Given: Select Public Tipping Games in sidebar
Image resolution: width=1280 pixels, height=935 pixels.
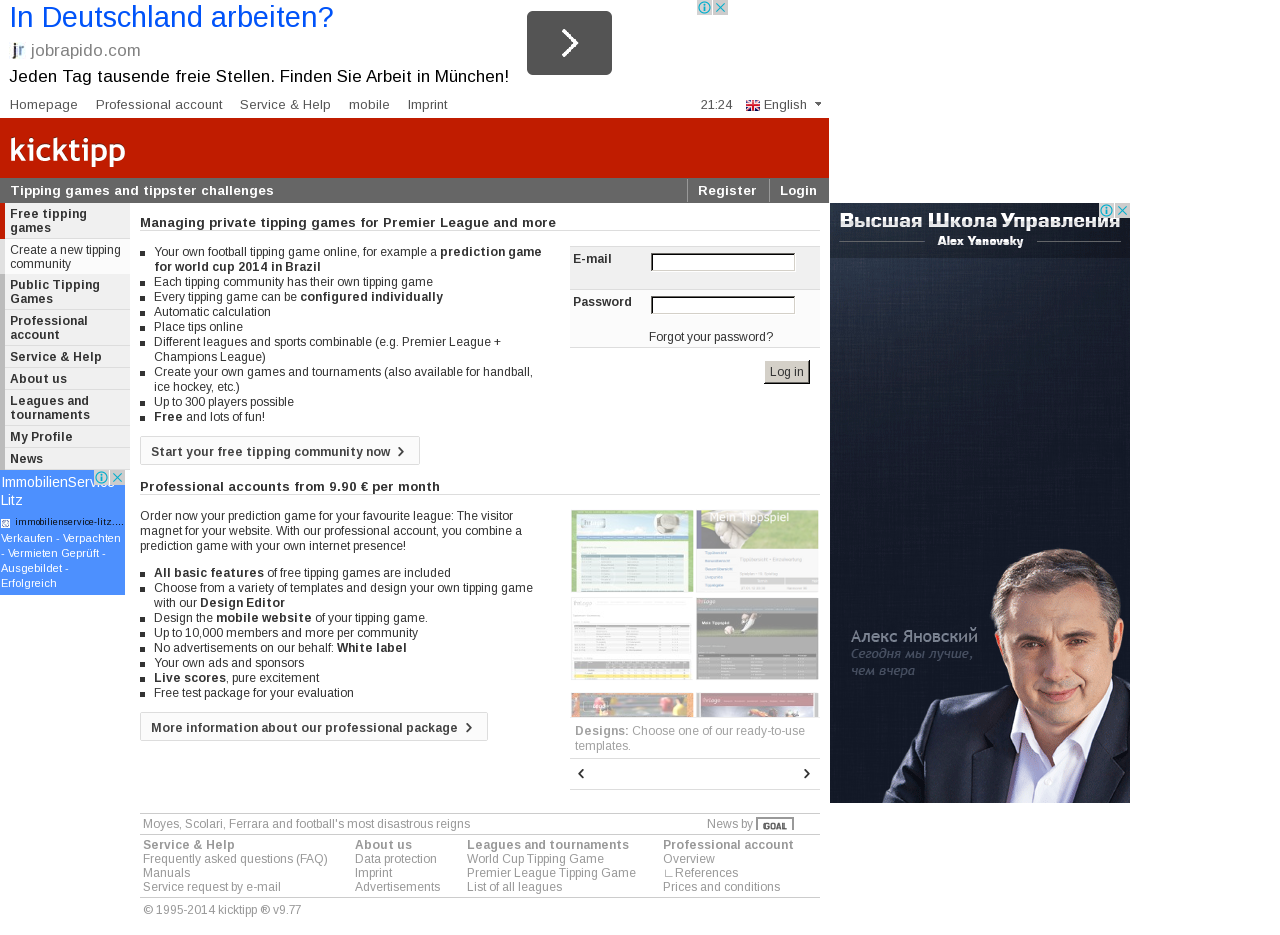Looking at the screenshot, I should point(67,292).
